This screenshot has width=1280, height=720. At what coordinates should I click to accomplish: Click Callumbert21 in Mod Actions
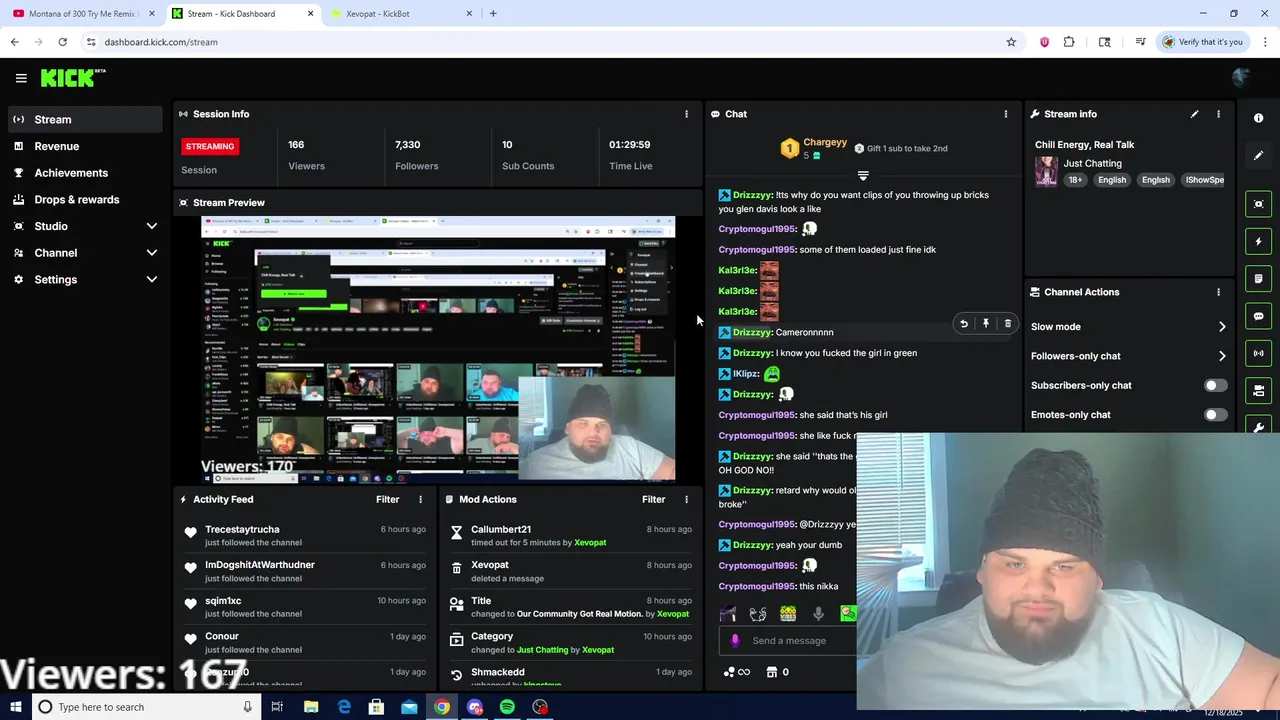pyautogui.click(x=501, y=529)
